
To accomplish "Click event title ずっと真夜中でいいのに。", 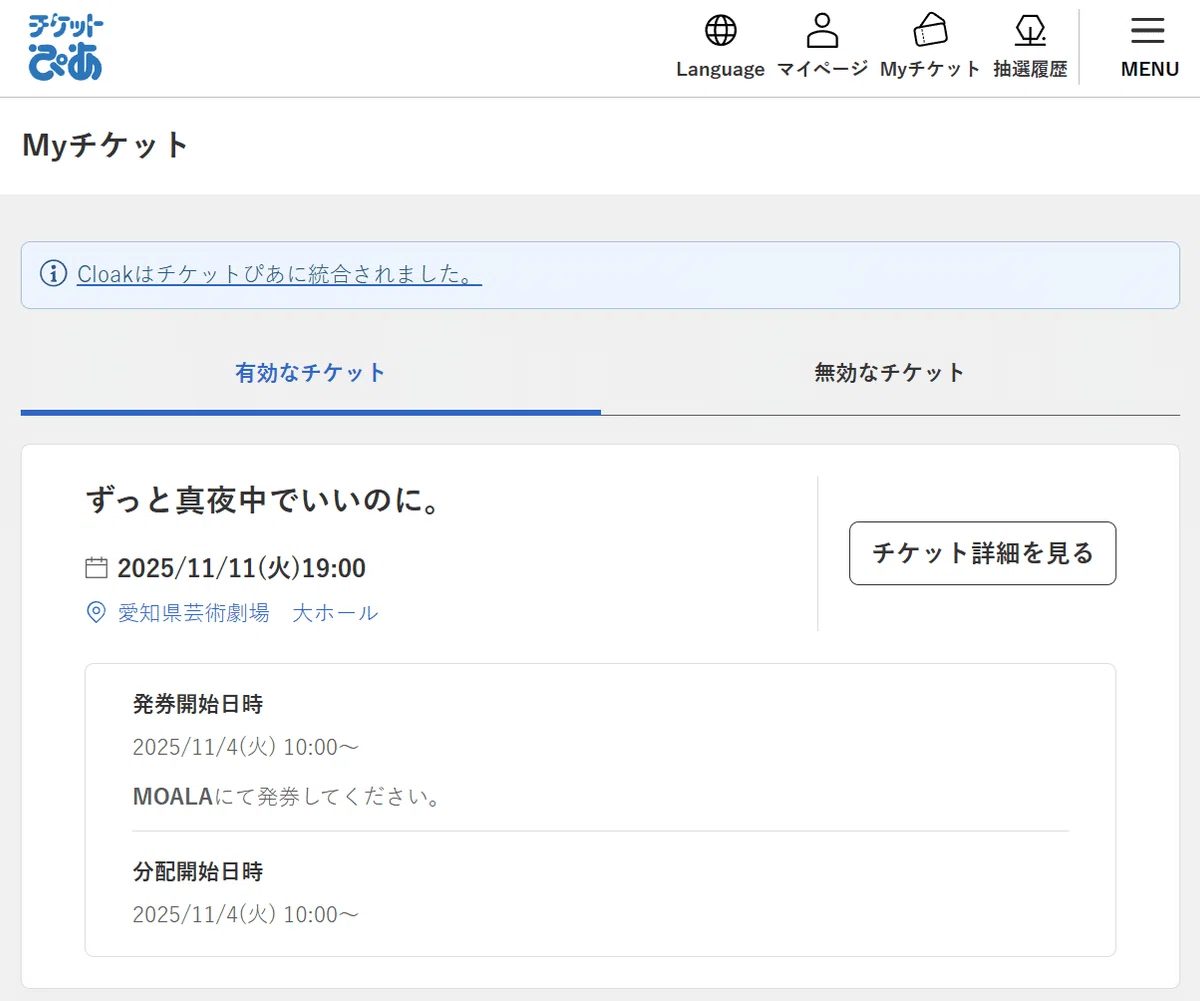I will point(264,500).
